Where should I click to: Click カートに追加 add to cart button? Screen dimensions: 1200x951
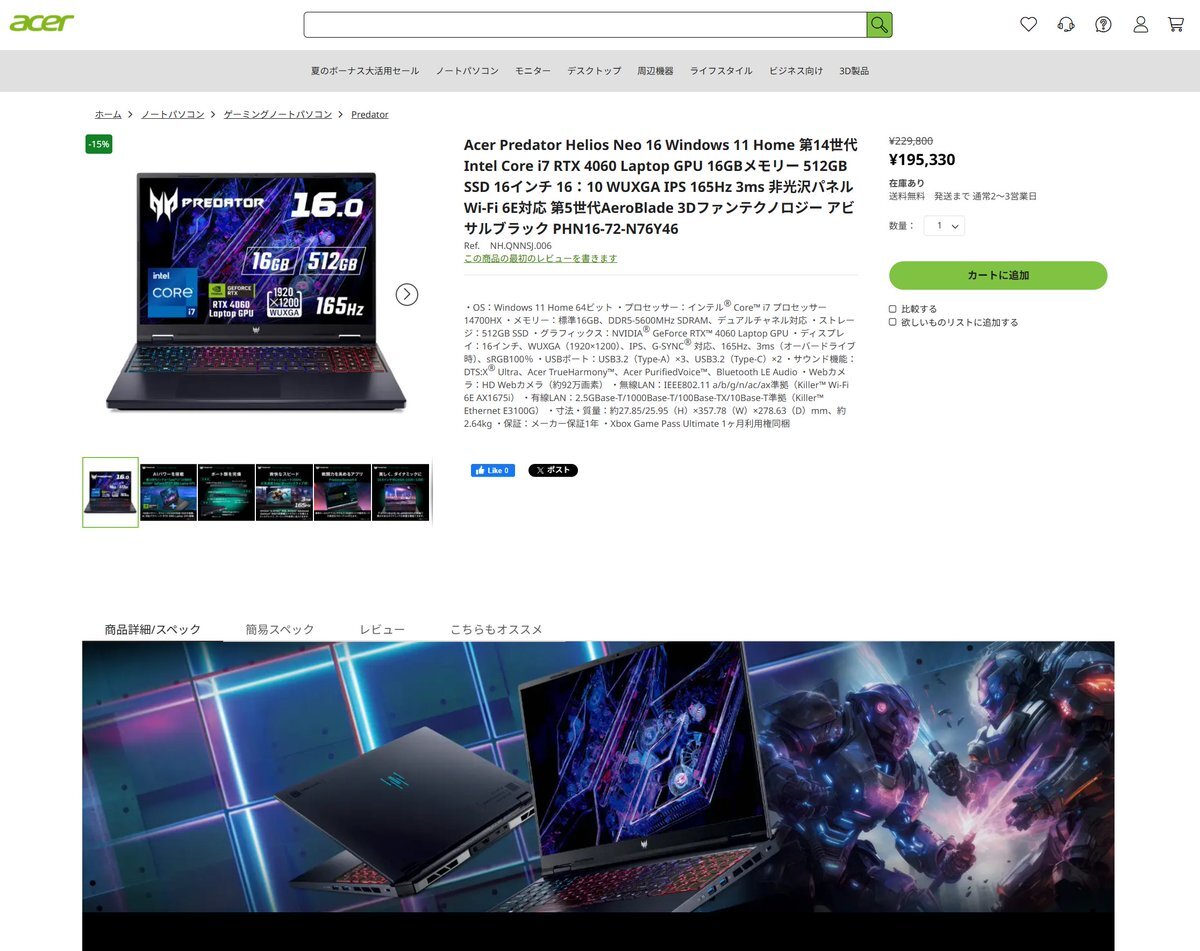pos(998,275)
